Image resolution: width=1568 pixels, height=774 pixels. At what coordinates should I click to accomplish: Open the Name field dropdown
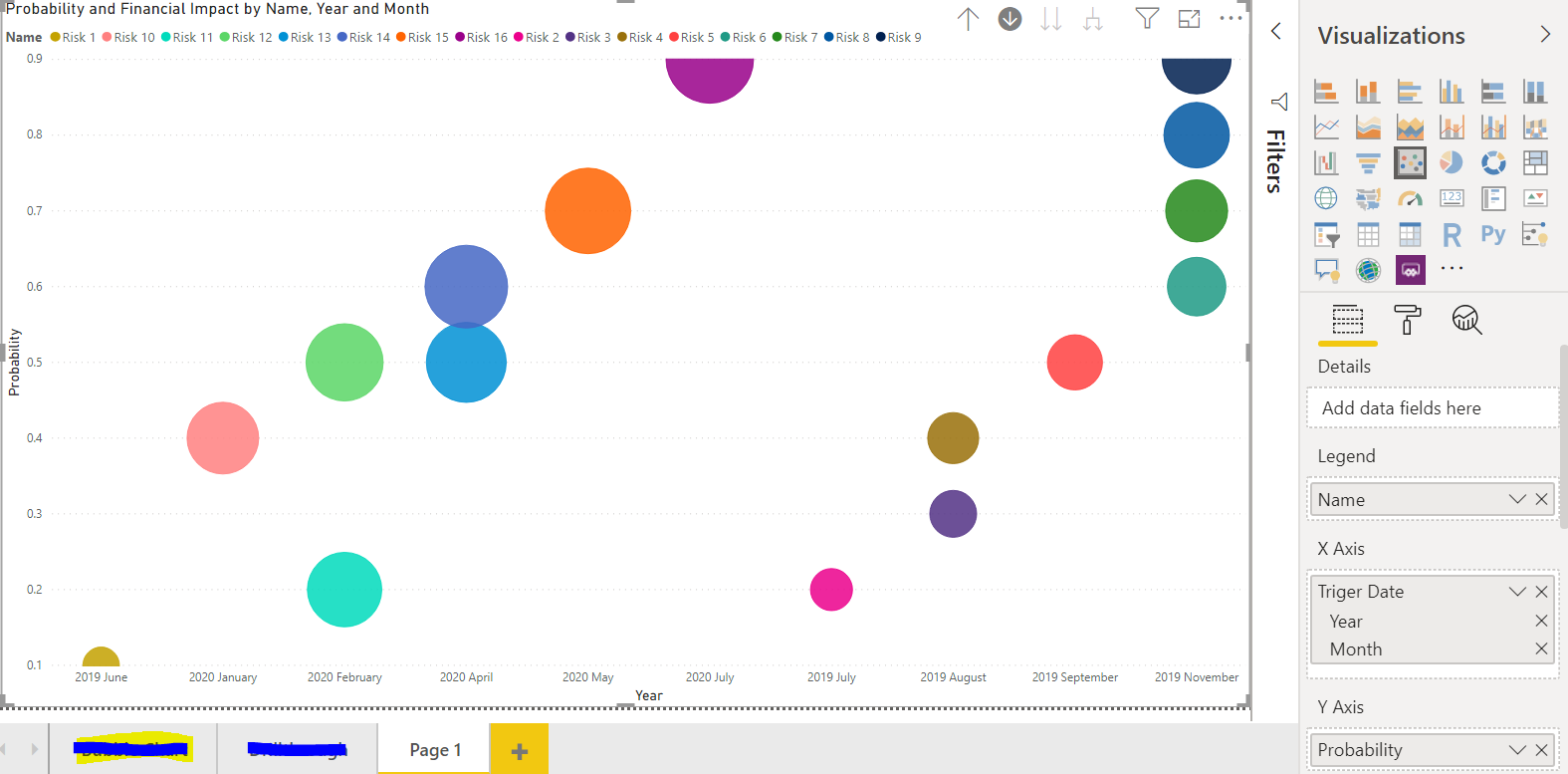point(1517,499)
